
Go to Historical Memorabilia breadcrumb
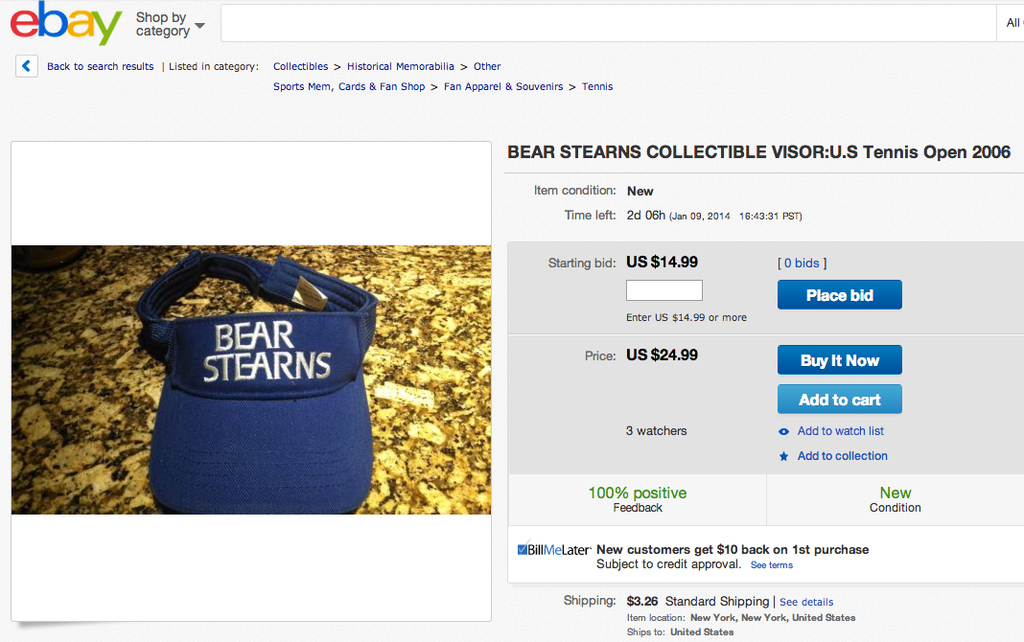tap(400, 67)
